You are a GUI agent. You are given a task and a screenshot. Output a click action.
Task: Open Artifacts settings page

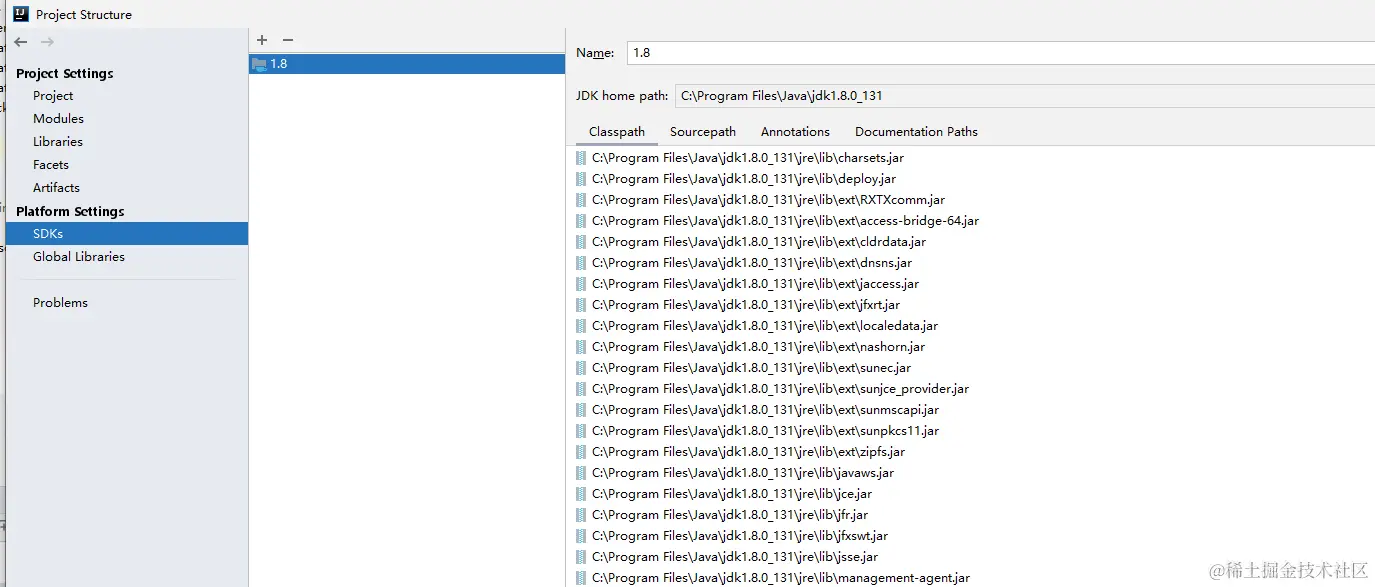[x=56, y=188]
